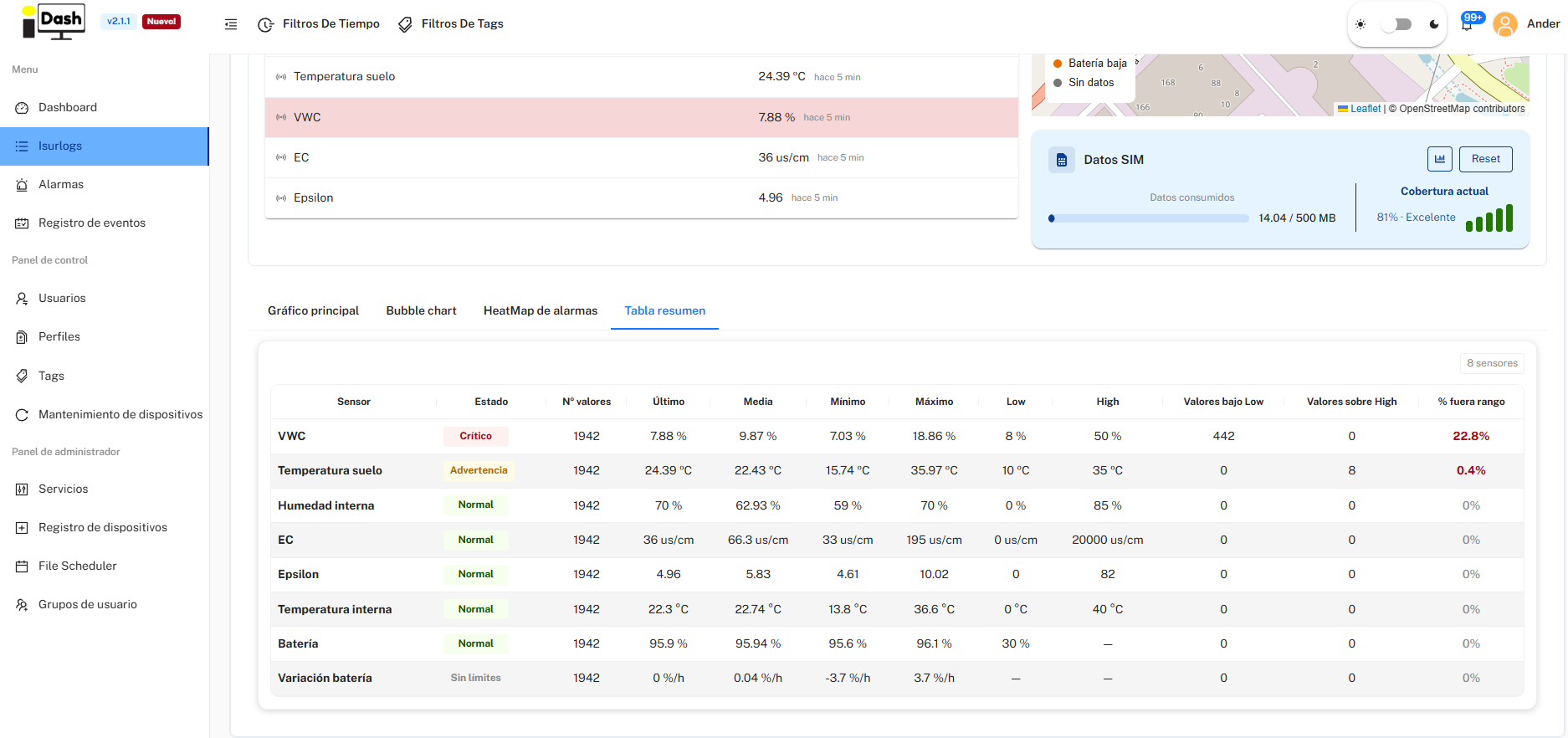1568x738 pixels.
Task: Open the Datos SIM chart icon button
Action: point(1440,159)
